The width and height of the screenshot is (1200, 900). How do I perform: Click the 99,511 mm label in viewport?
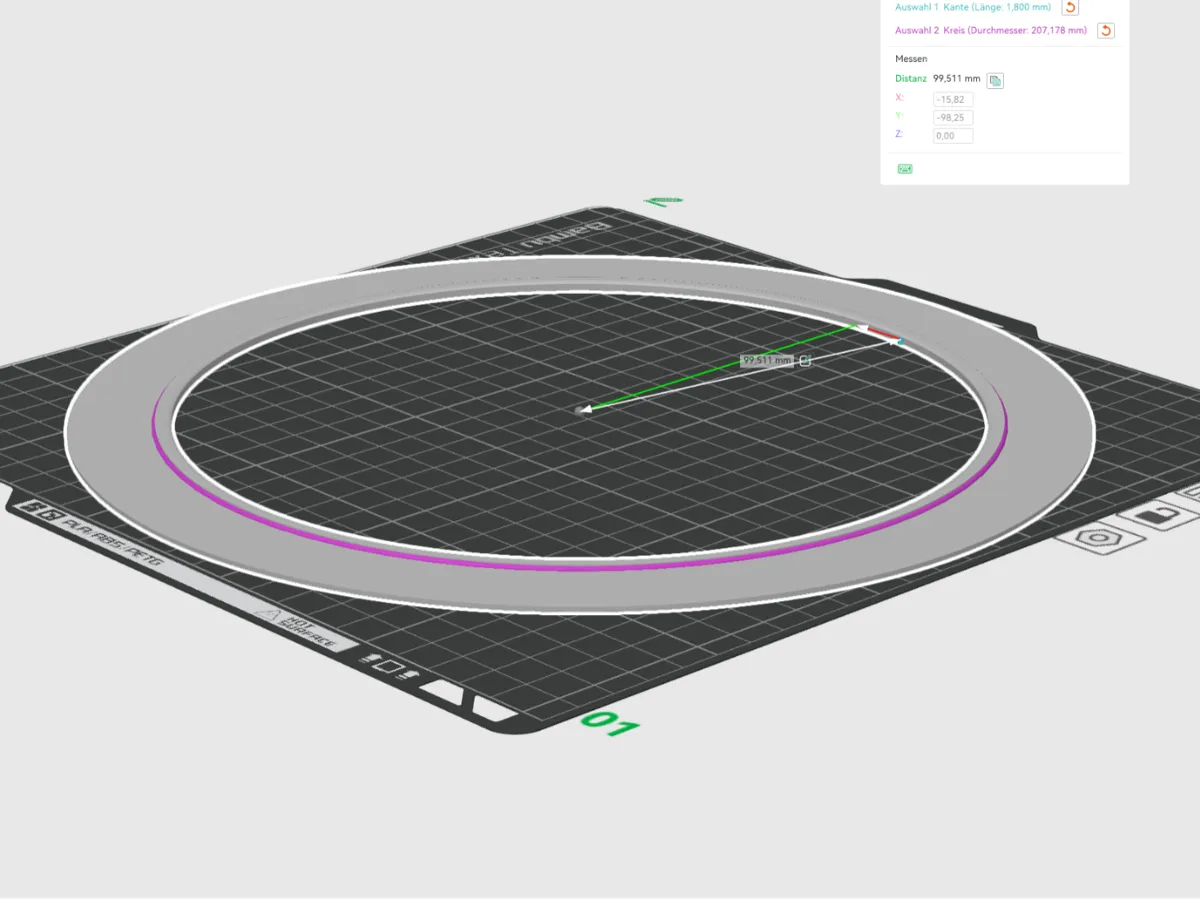(767, 360)
